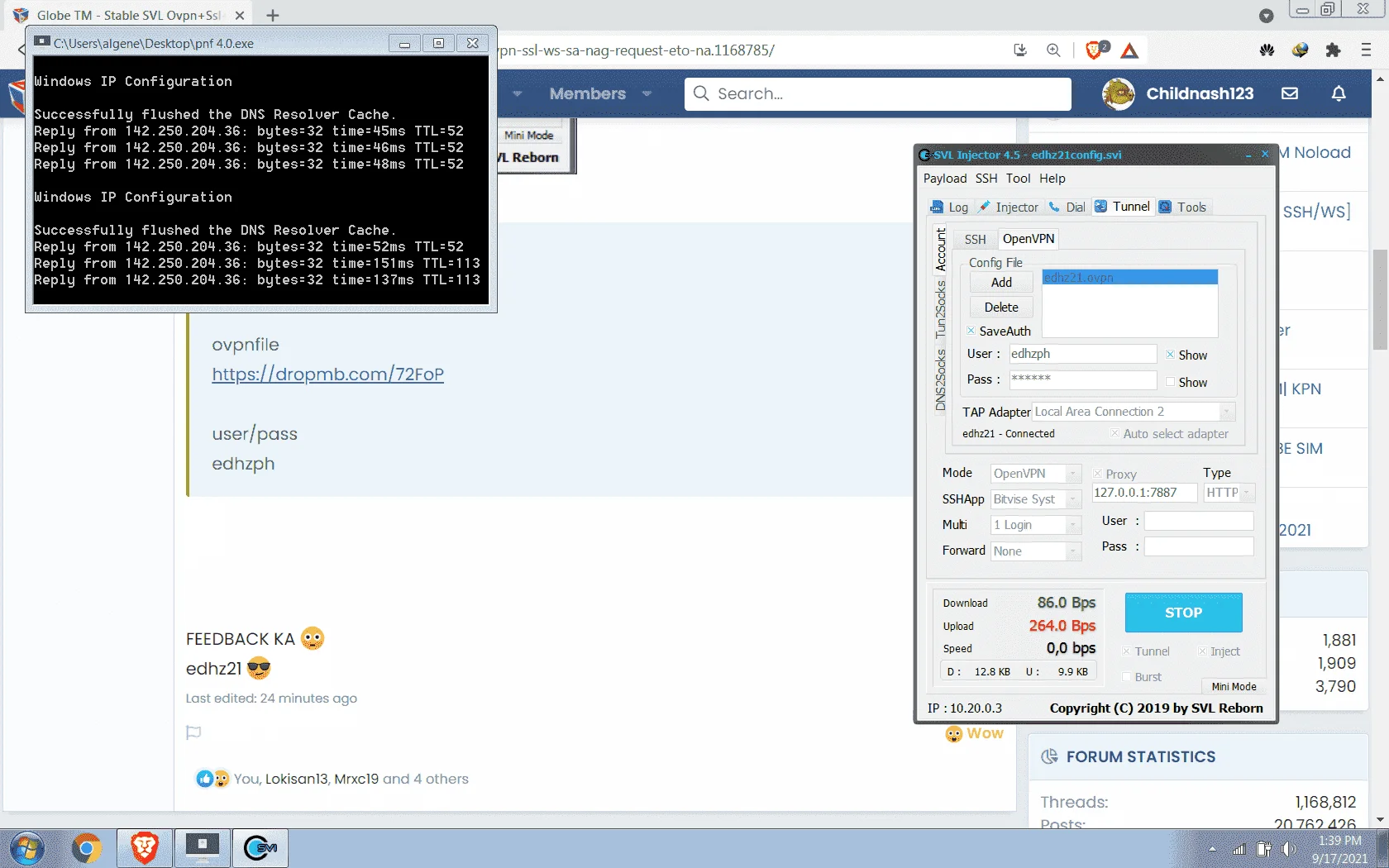Expand the SSHApp Bitvise dropdown
The width and height of the screenshot is (1389, 868).
click(1073, 499)
